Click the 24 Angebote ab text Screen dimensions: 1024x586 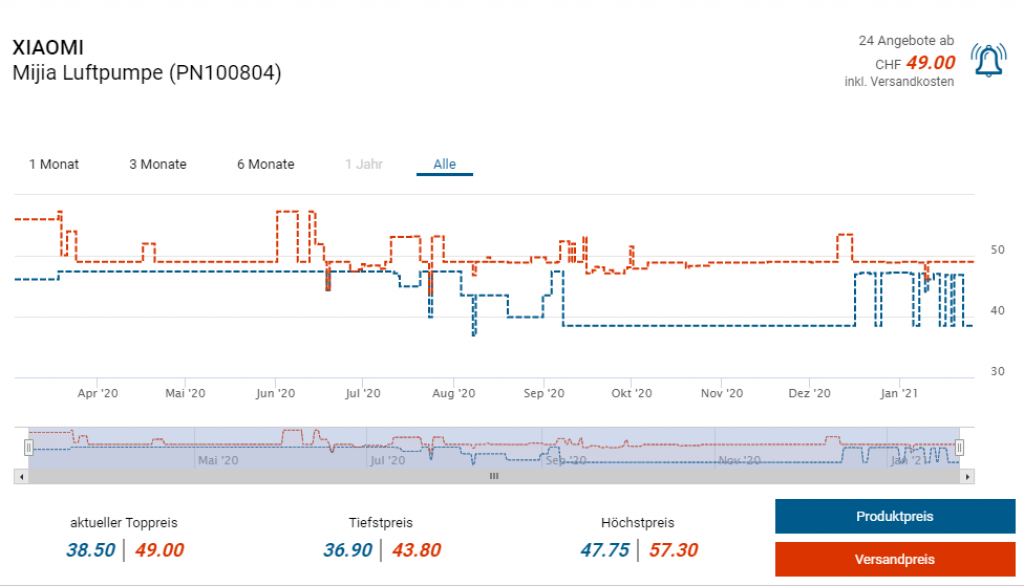point(906,41)
